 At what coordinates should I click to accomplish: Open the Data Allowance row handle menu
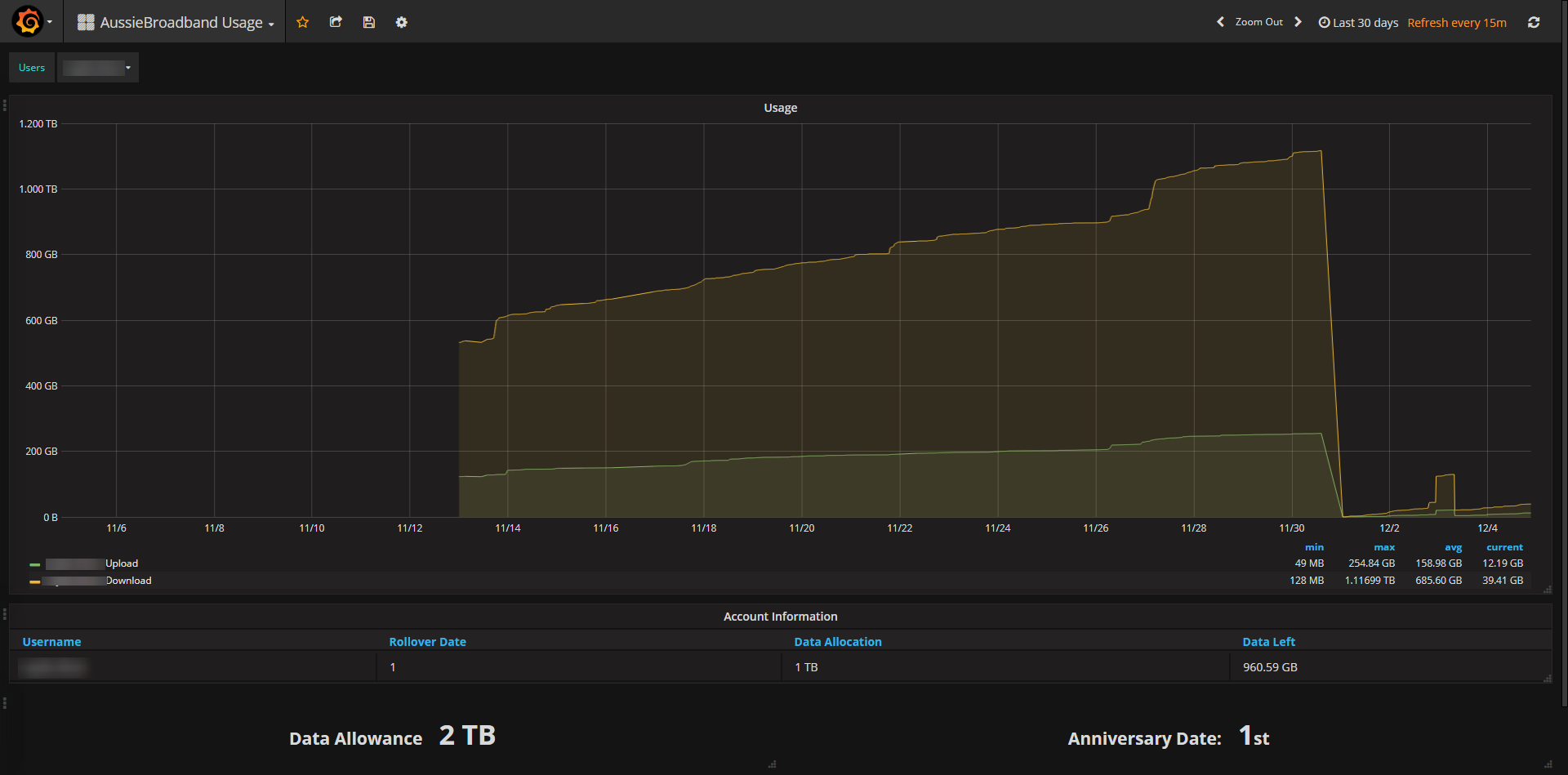[x=4, y=703]
